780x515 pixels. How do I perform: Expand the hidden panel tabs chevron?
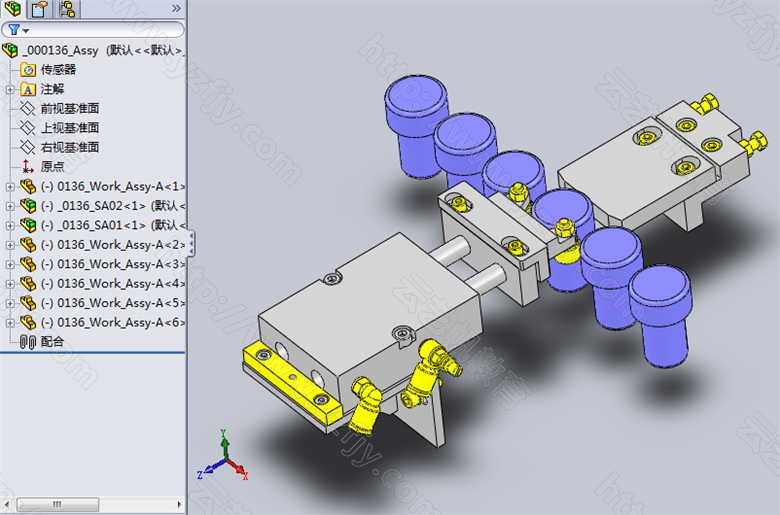(176, 8)
